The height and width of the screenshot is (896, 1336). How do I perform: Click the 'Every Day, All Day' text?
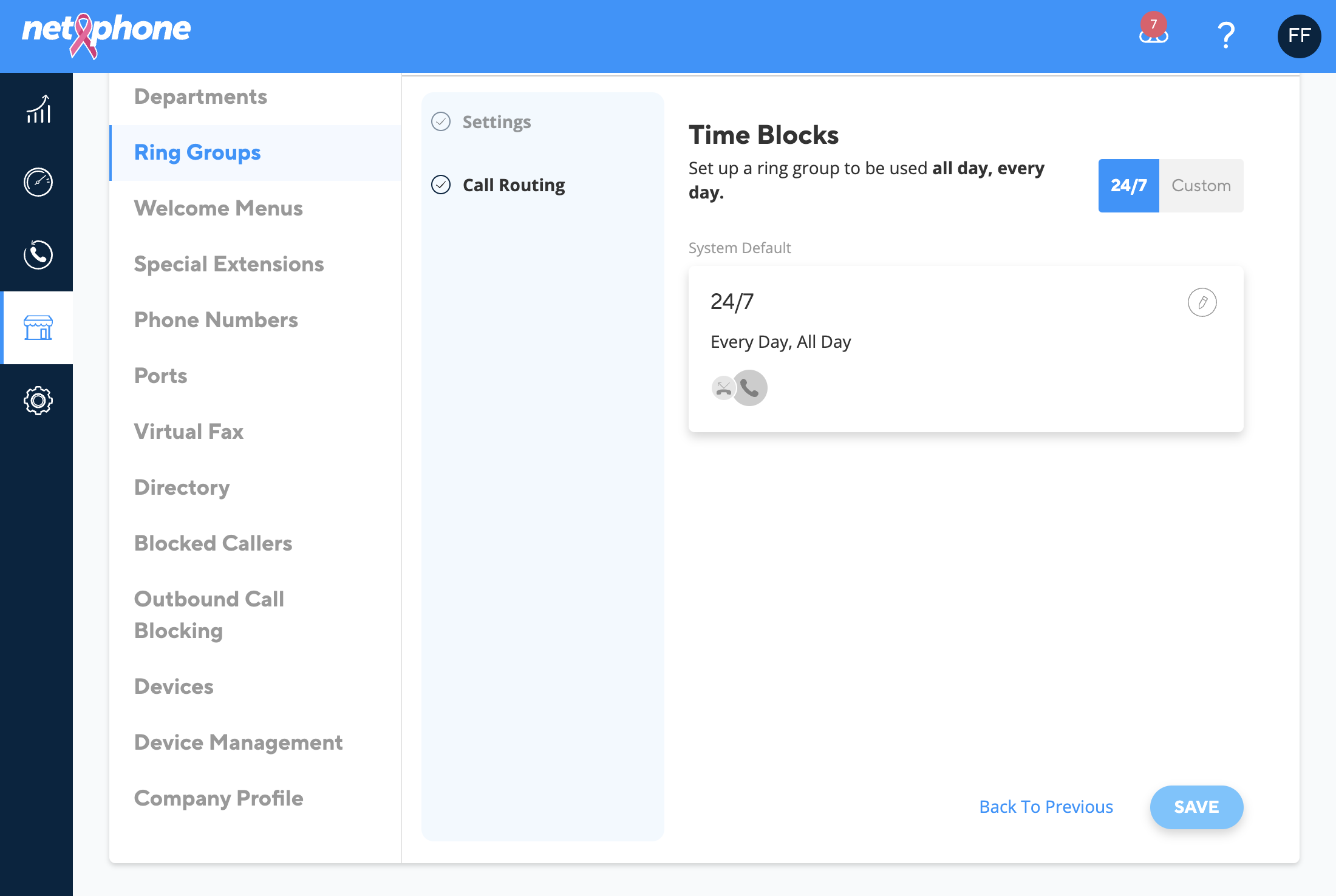tap(780, 342)
